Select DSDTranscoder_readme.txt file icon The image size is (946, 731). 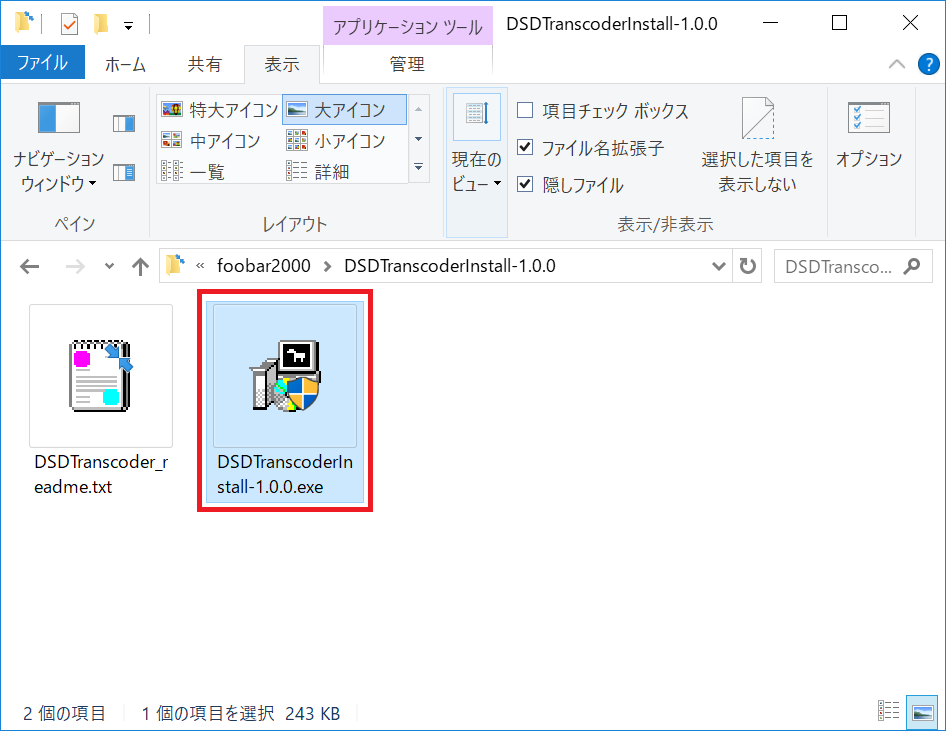[101, 375]
